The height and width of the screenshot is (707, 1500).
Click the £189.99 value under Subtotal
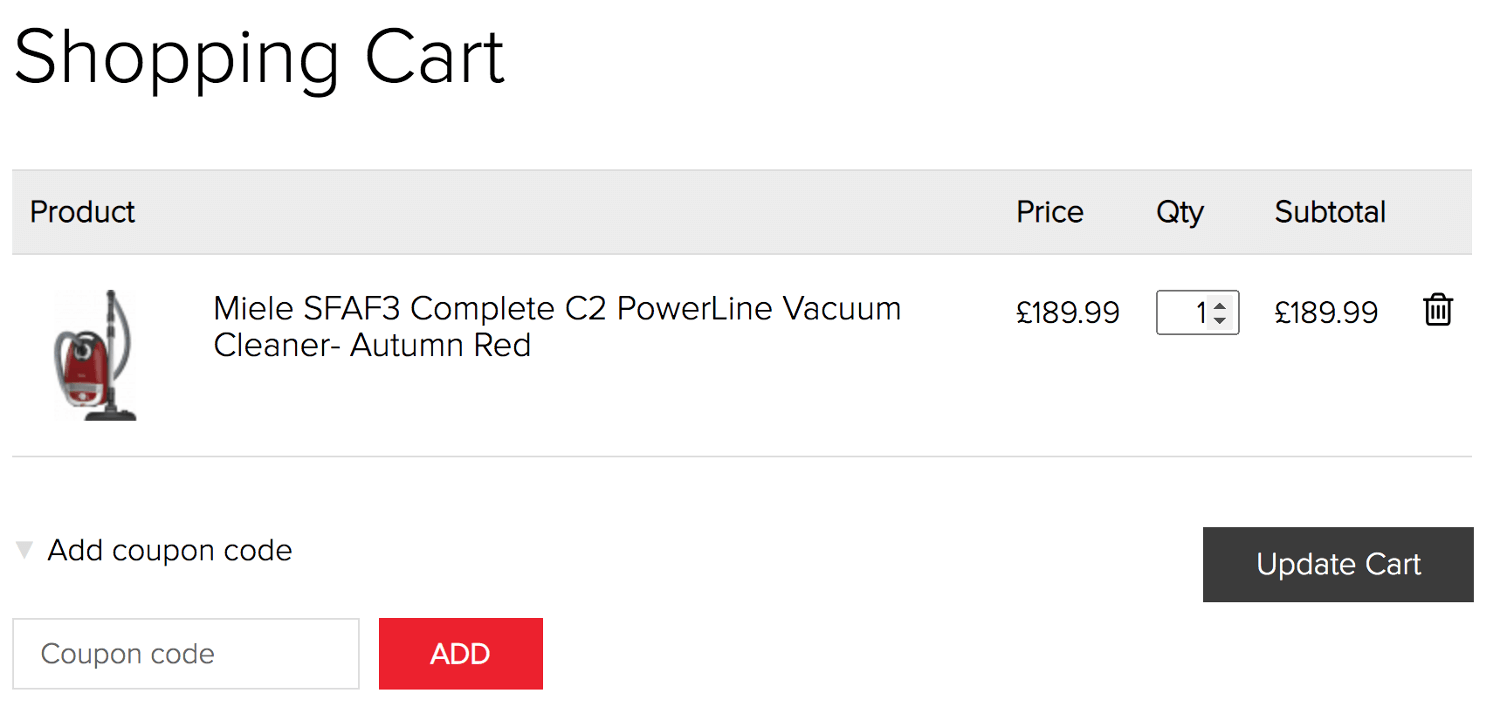pyautogui.click(x=1326, y=312)
